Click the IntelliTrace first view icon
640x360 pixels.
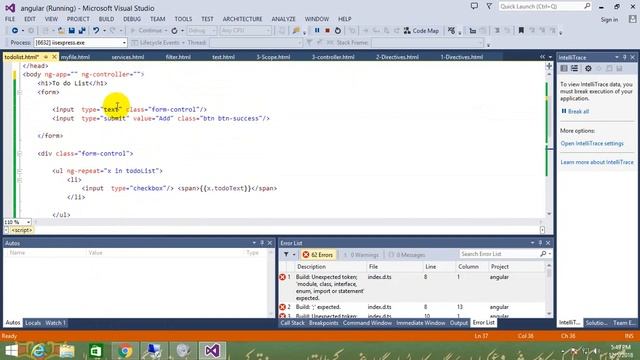(x=564, y=69)
